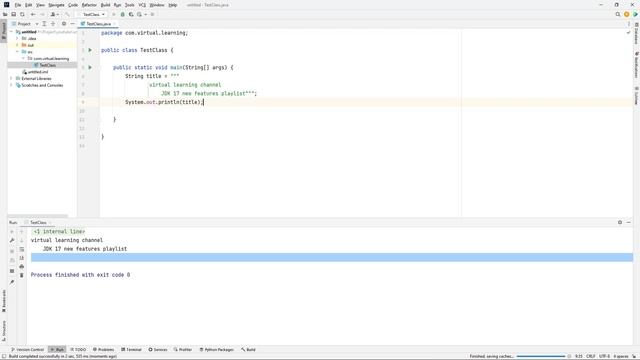Click the Forward navigation arrow
The width and height of the screenshot is (640, 360).
(x=42, y=14)
